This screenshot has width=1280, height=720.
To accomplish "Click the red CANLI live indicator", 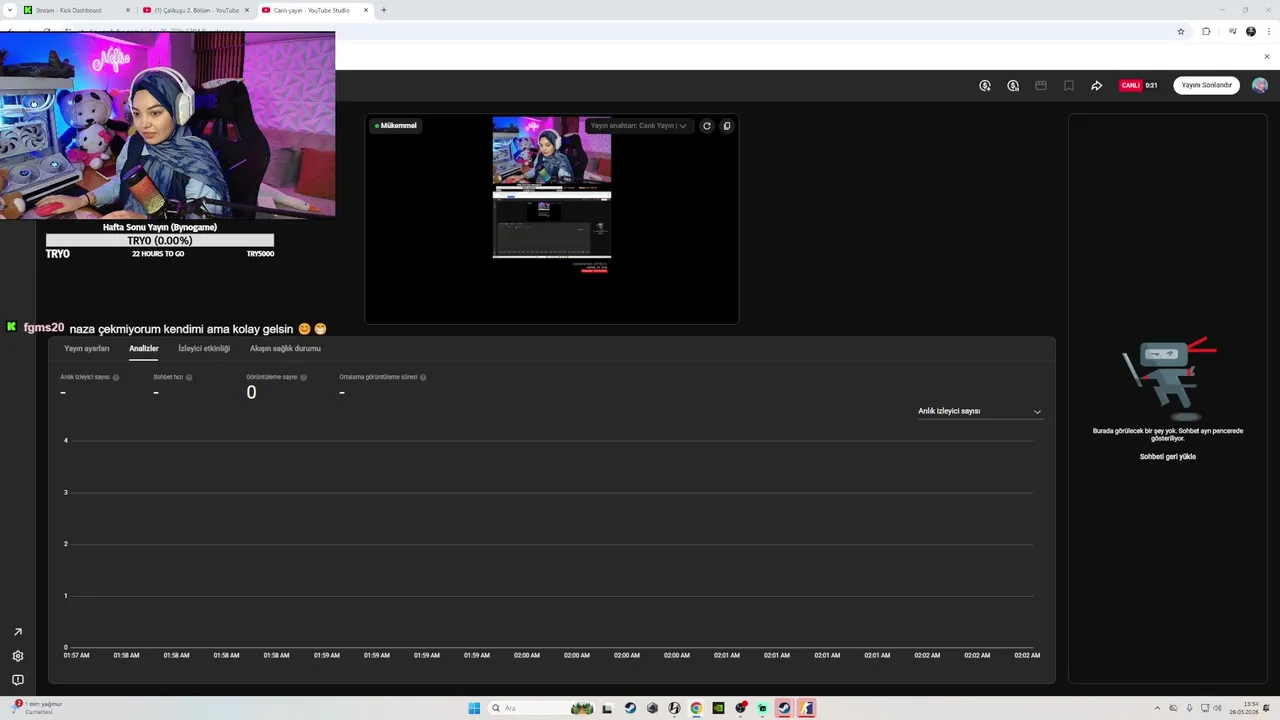I will 1131,86.
